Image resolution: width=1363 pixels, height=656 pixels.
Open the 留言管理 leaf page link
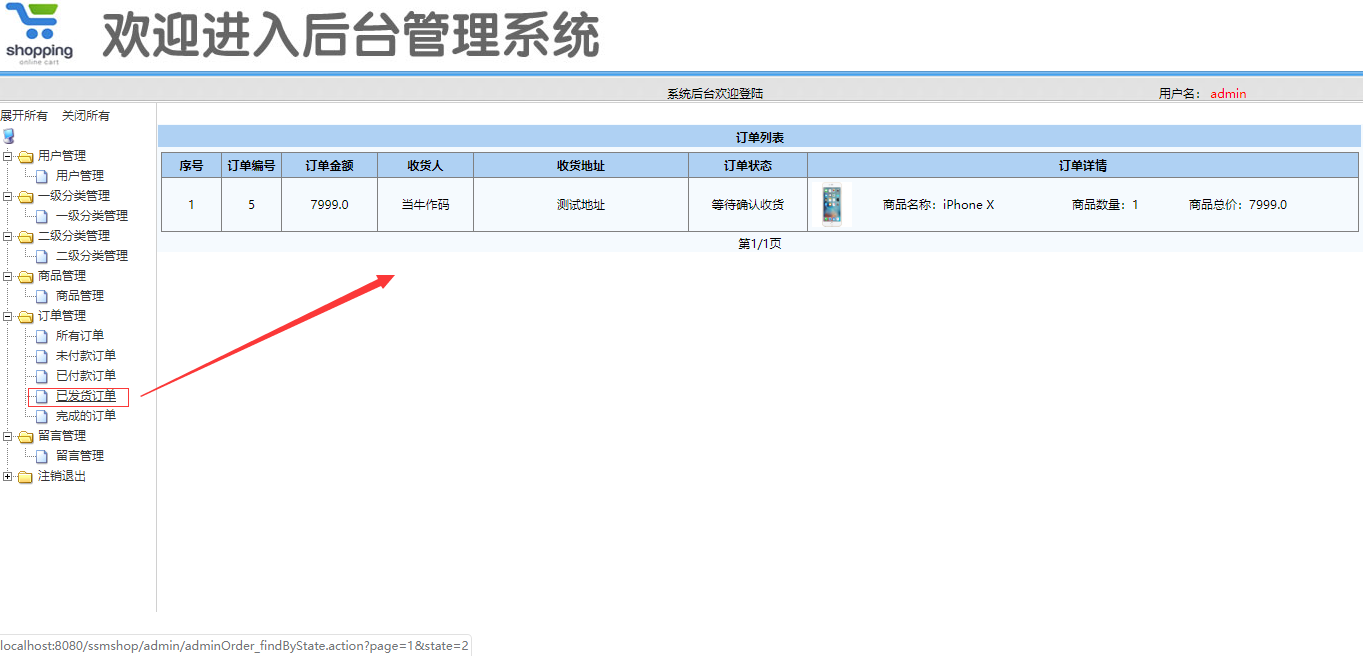coord(80,456)
